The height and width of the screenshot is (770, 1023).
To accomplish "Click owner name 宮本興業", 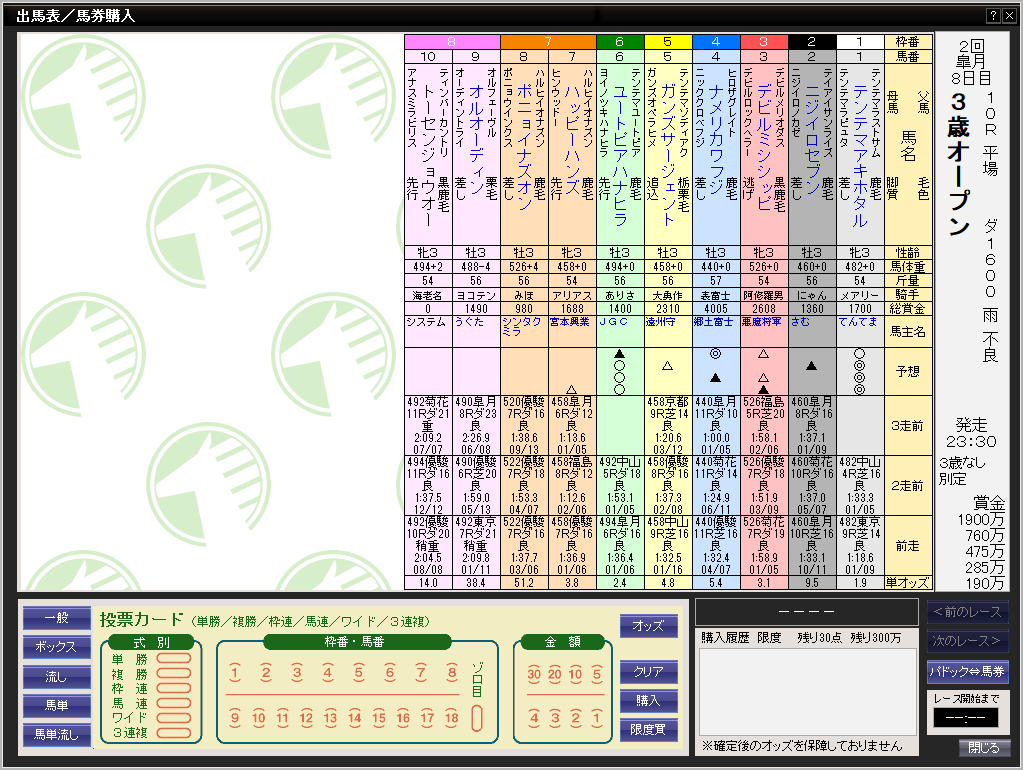I will point(570,322).
